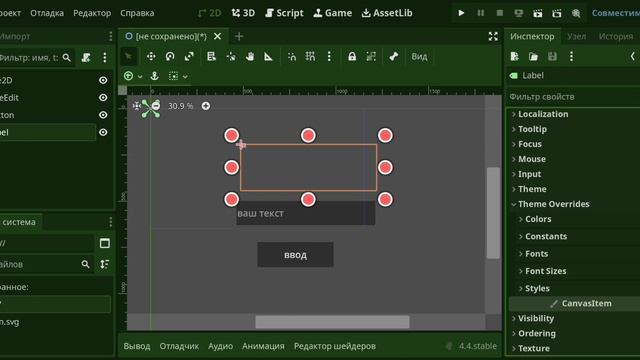Open the Отладчик bottom panel
Viewport: 640px width, 360px height.
click(x=179, y=346)
